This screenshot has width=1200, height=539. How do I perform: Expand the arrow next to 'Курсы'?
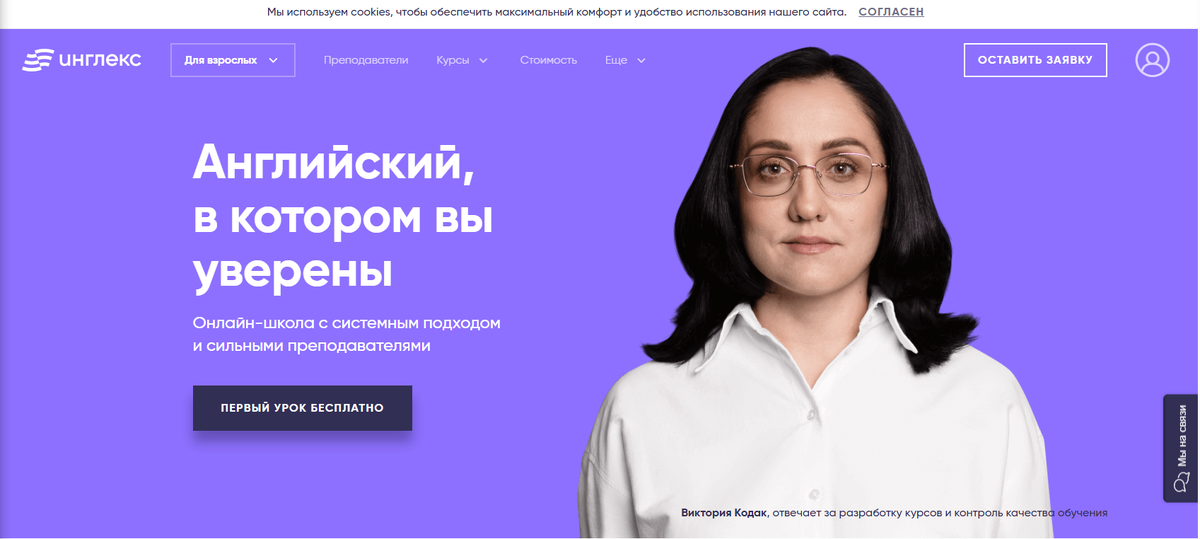pyautogui.click(x=483, y=60)
